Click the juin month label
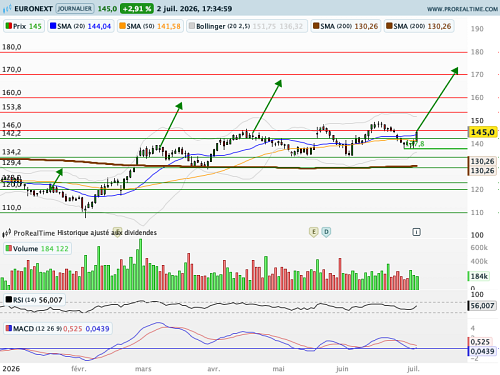The height and width of the screenshot is (375, 500). 342,369
